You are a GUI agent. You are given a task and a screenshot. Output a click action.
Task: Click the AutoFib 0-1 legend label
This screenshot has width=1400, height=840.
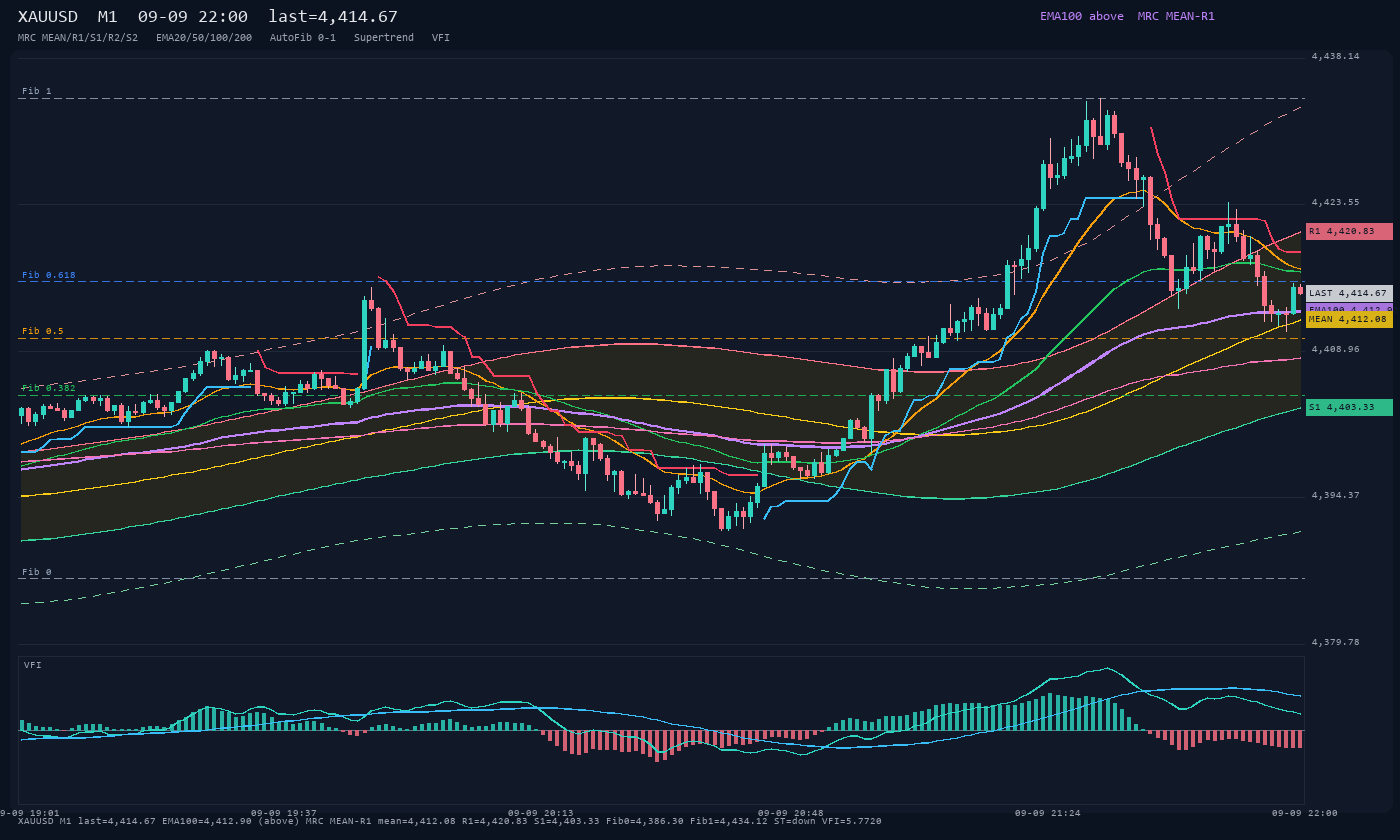[303, 37]
